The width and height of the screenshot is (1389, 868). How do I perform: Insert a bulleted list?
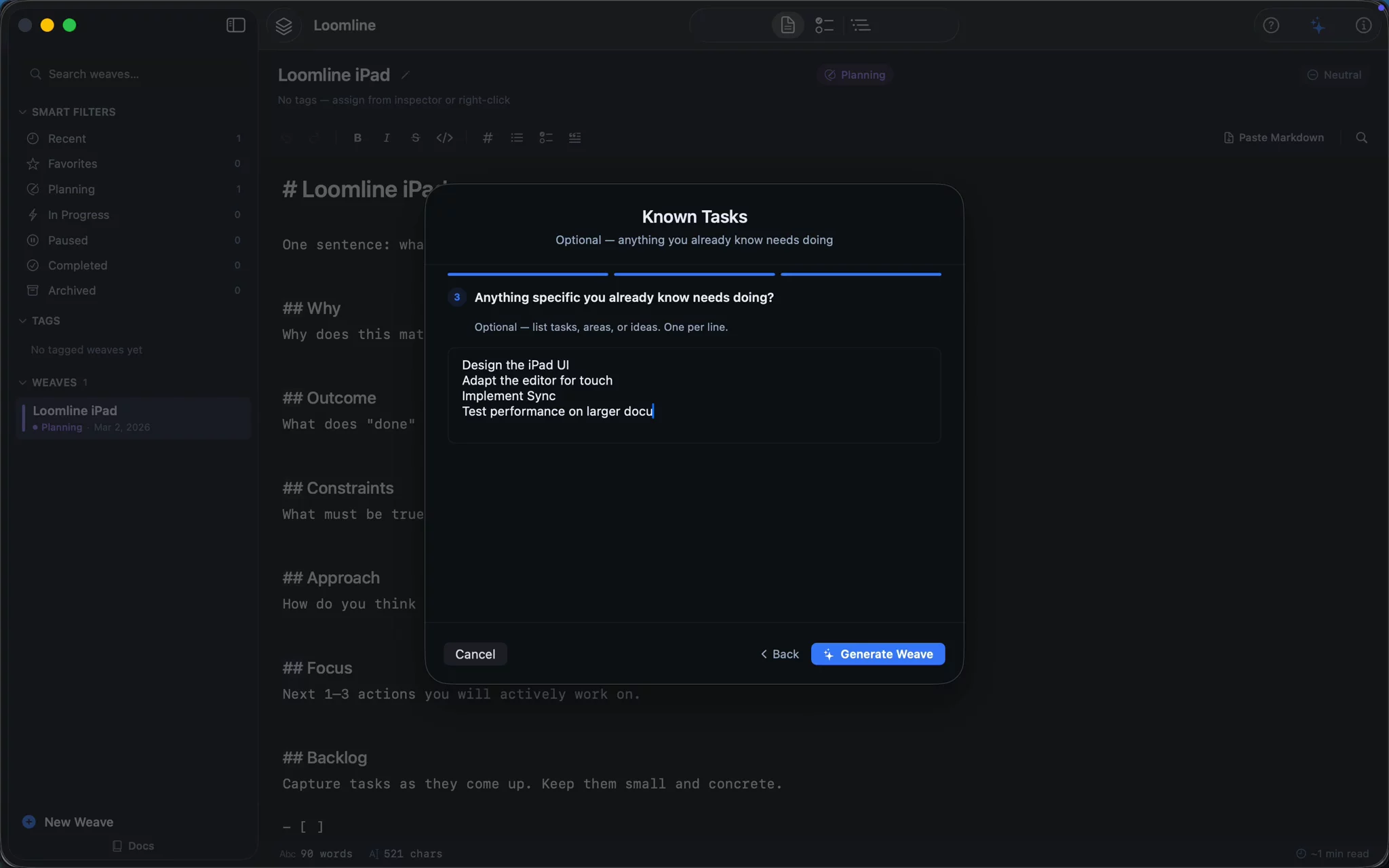click(x=516, y=138)
